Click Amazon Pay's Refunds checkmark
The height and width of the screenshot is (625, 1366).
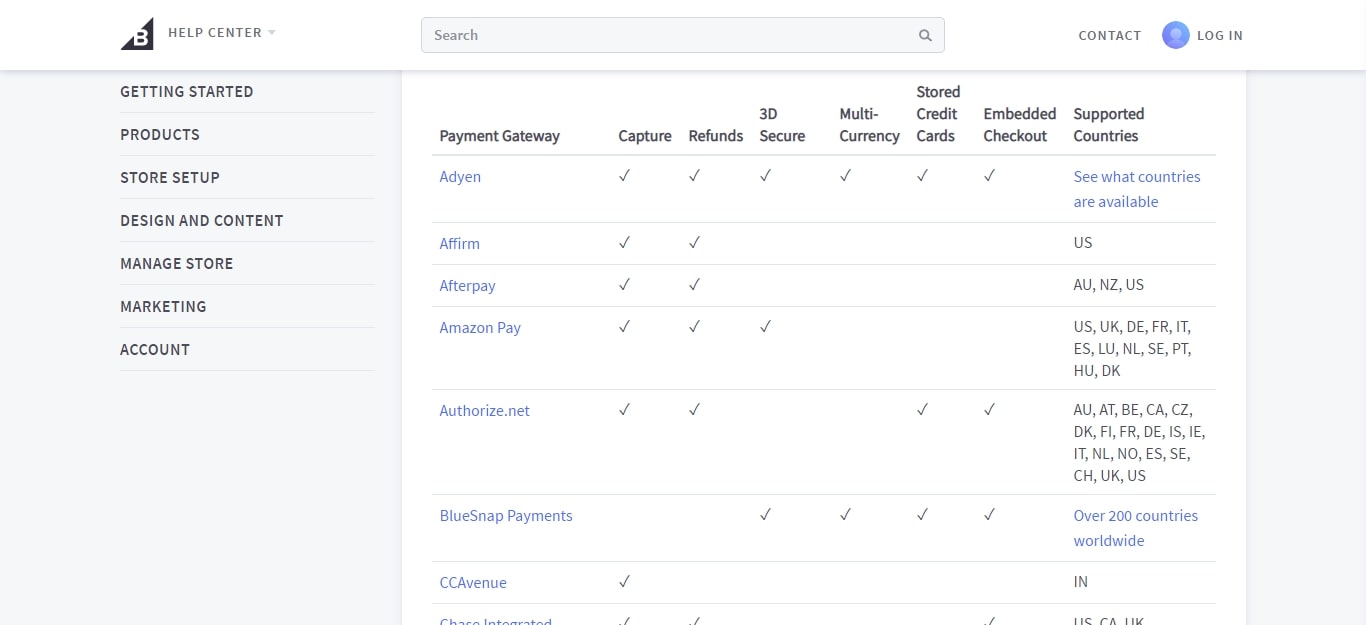pyautogui.click(x=694, y=327)
